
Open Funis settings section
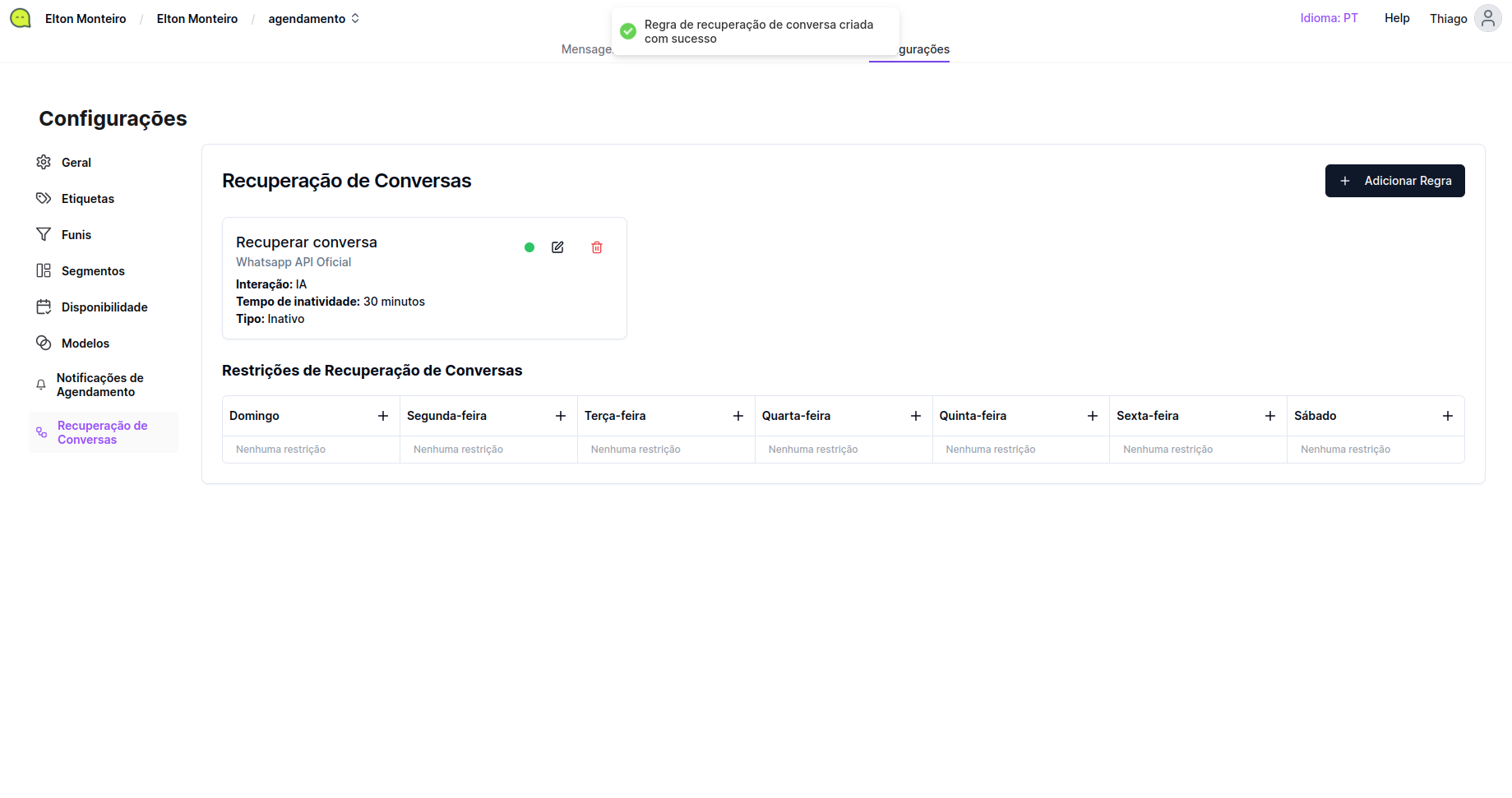(76, 235)
